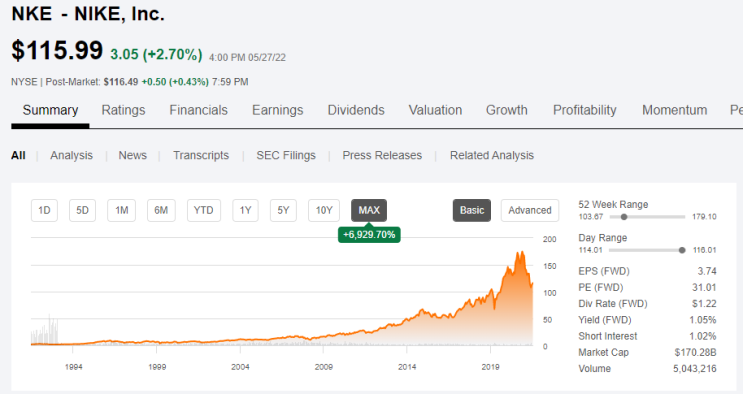
Task: Click the 2014 x-axis label
Action: click(407, 367)
